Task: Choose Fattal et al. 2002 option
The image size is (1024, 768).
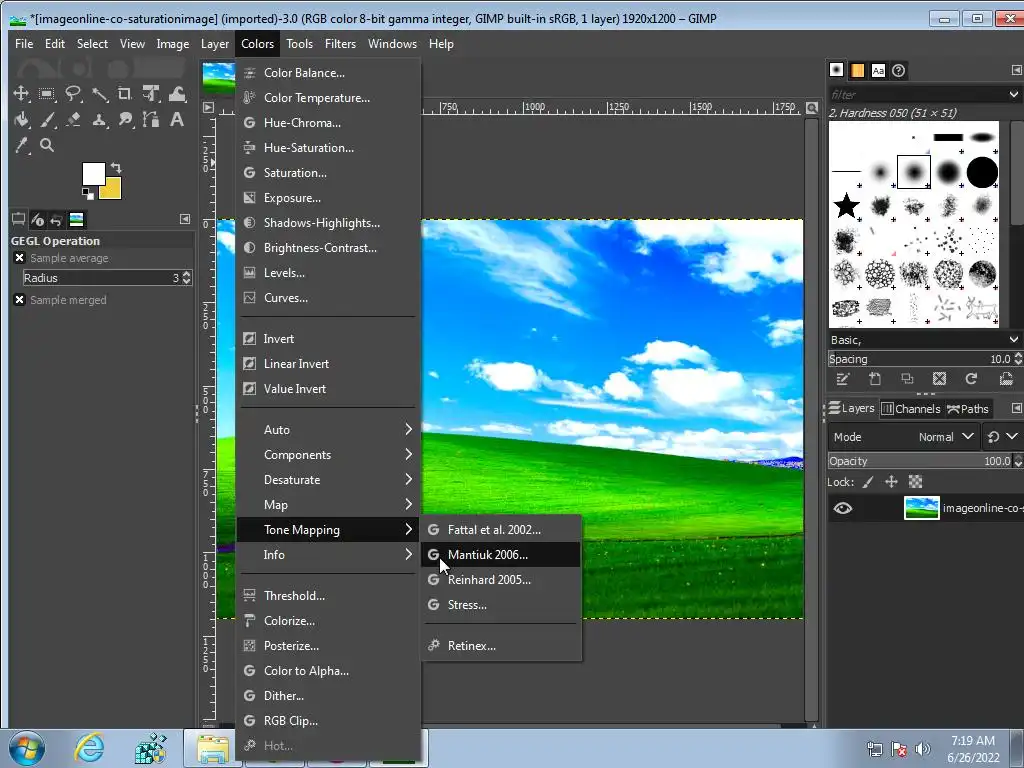Action: 501,530
